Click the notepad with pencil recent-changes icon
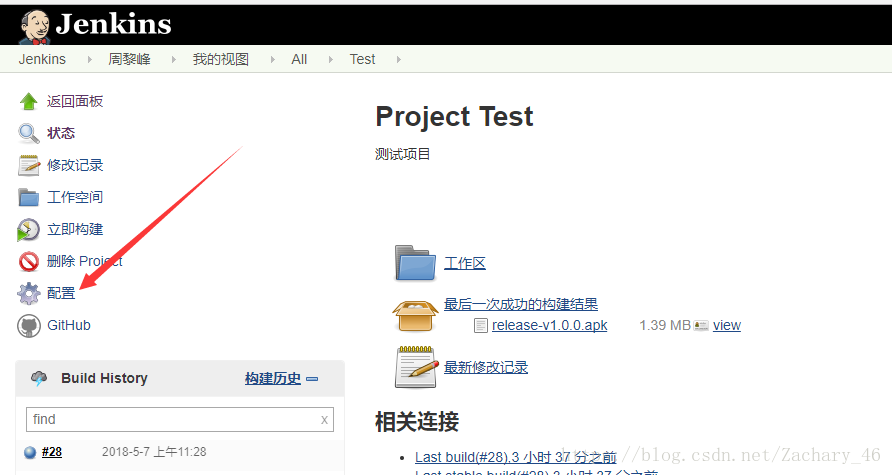This screenshot has height=475, width=892. (416, 367)
